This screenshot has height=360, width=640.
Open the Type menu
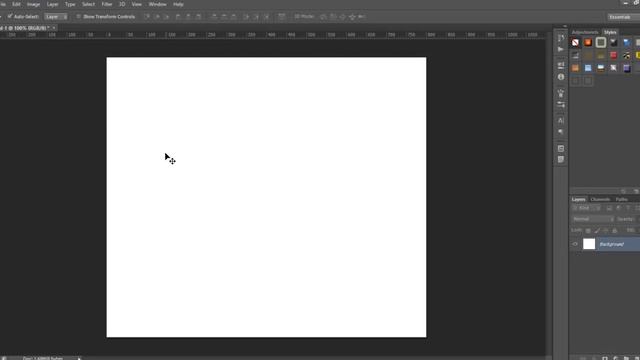click(x=70, y=4)
